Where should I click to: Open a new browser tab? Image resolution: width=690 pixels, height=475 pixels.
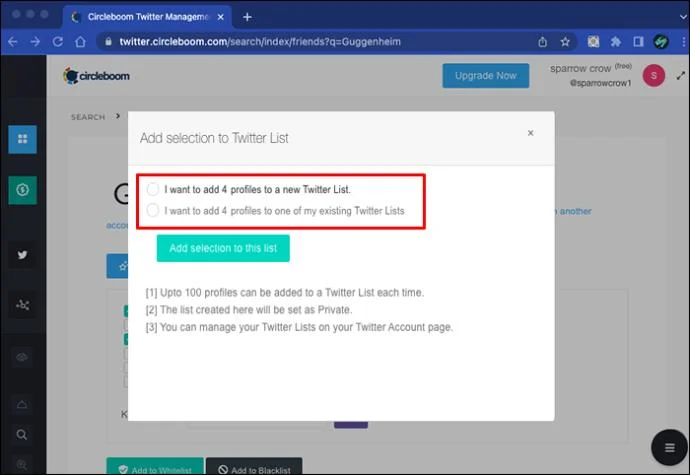tap(247, 17)
